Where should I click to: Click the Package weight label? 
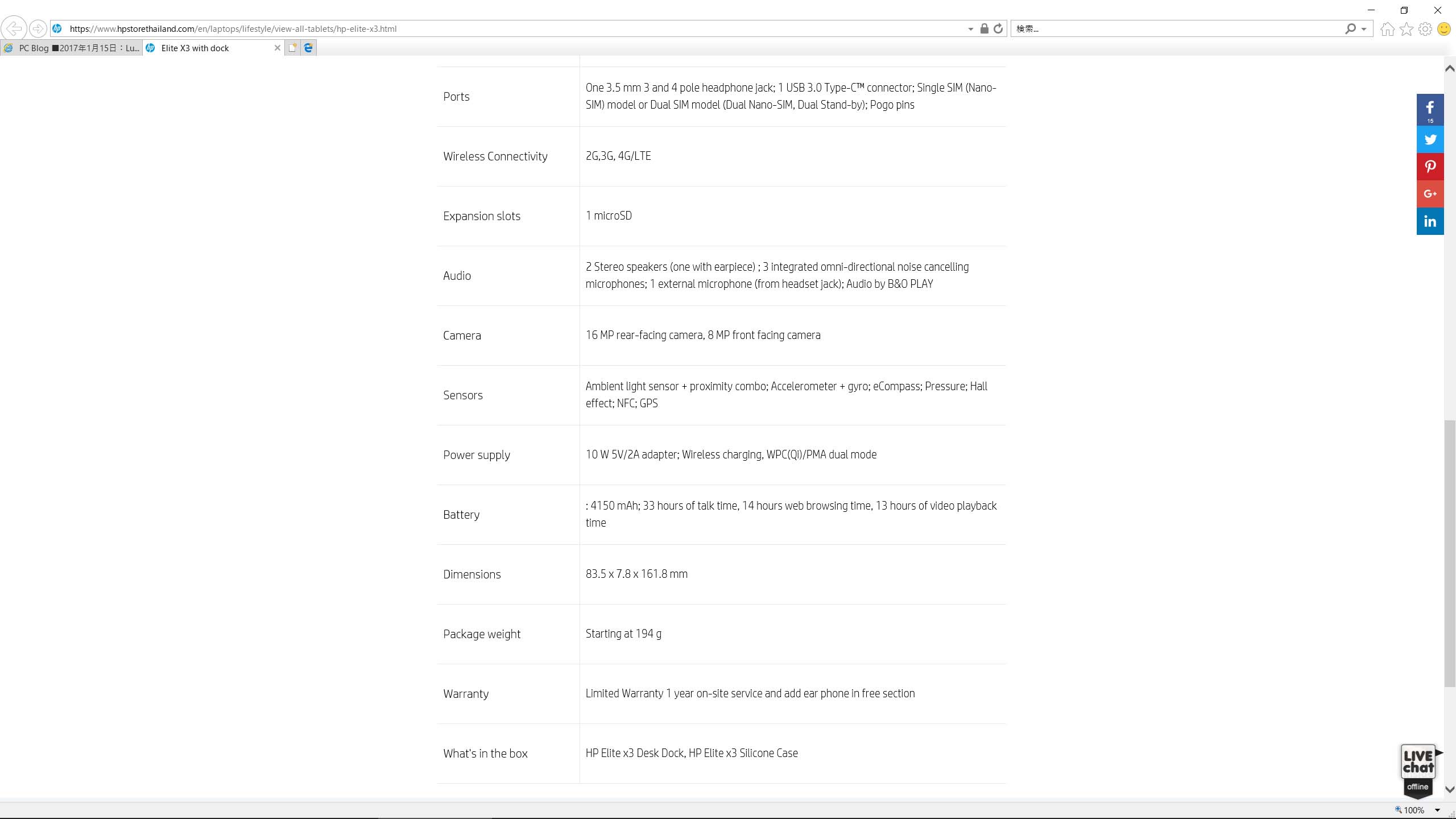482,634
